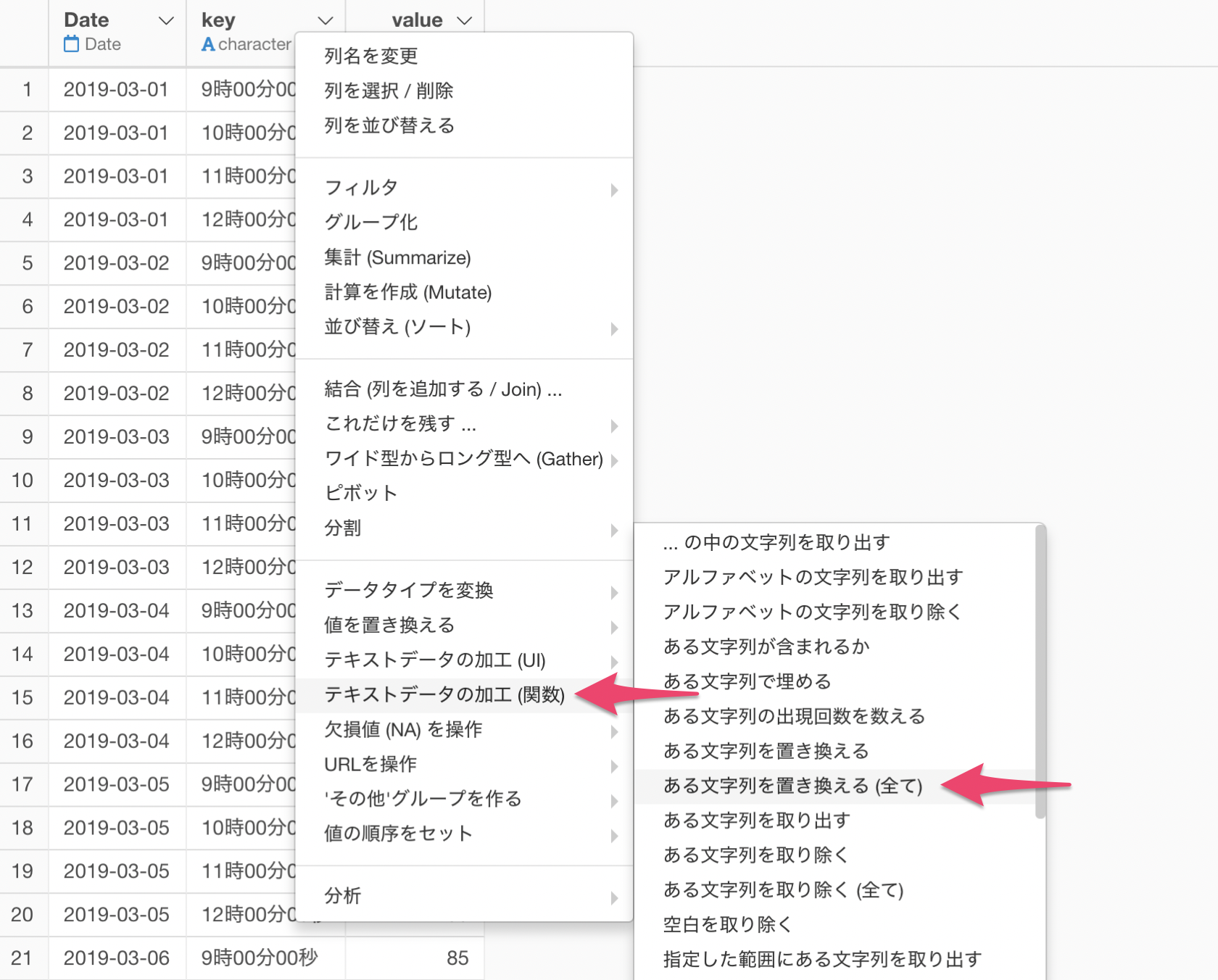Expand ワイド型からロング型へ (Gather) submenu
Screen dimensions: 1218x980
click(x=464, y=459)
